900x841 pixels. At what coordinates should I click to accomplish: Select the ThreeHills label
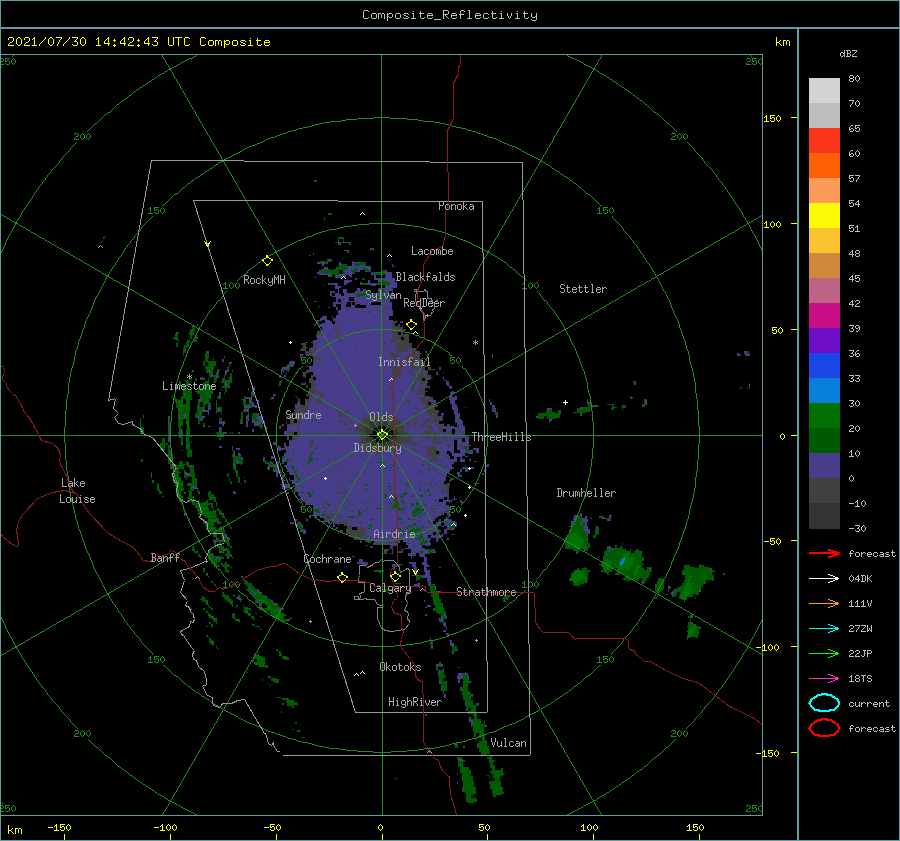coord(502,437)
